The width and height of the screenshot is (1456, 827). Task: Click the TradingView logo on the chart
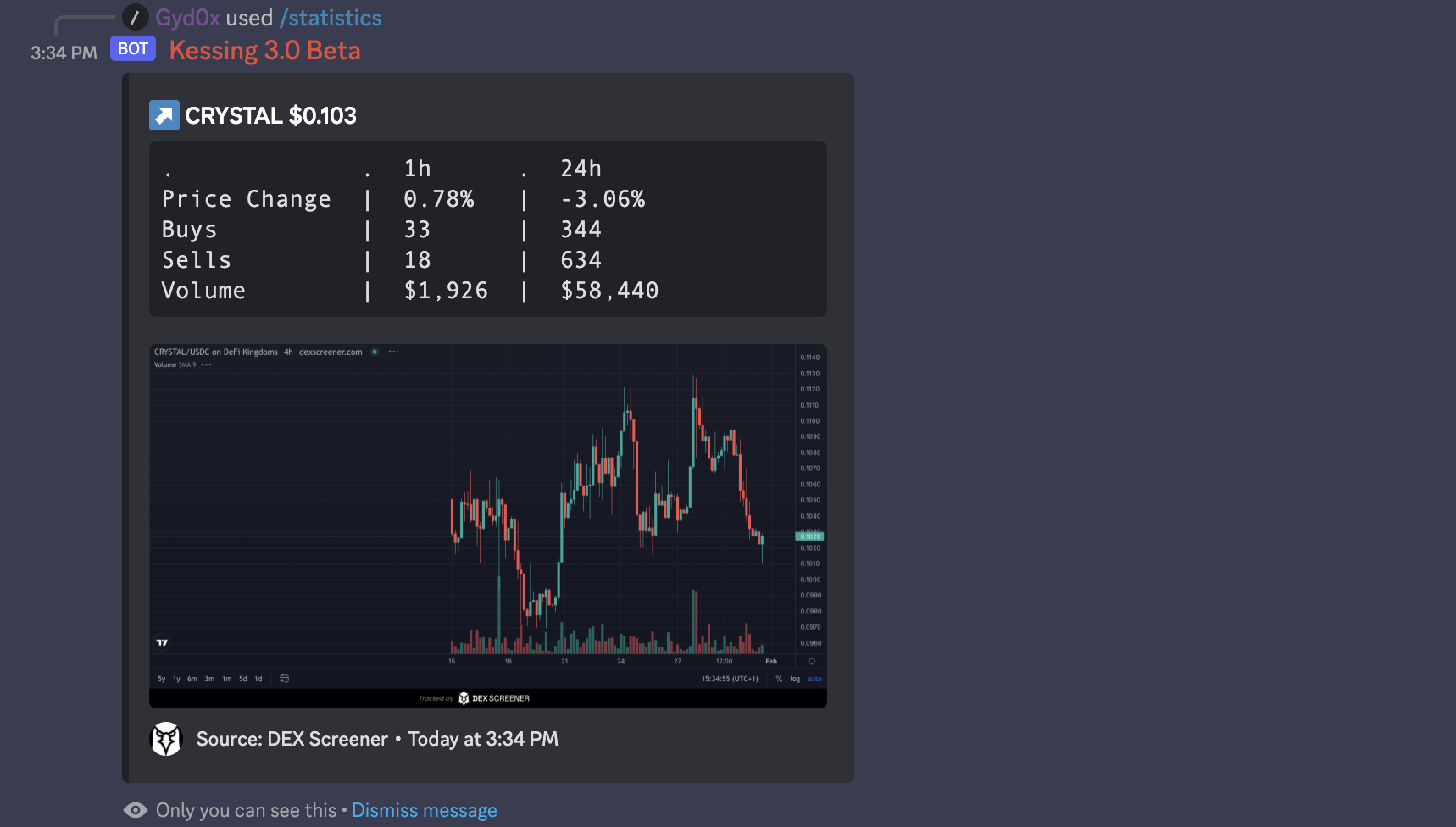pyautogui.click(x=162, y=642)
